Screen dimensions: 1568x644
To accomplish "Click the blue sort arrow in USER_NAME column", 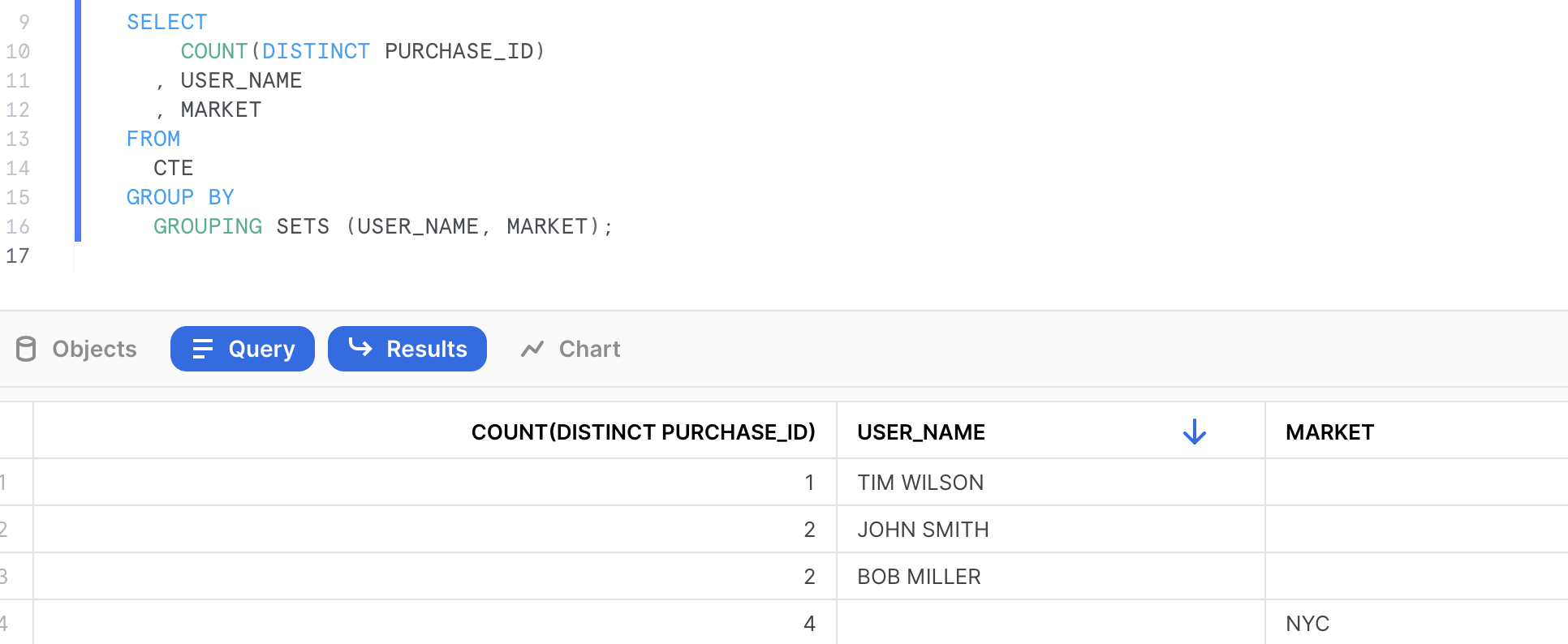I will tap(1194, 431).
